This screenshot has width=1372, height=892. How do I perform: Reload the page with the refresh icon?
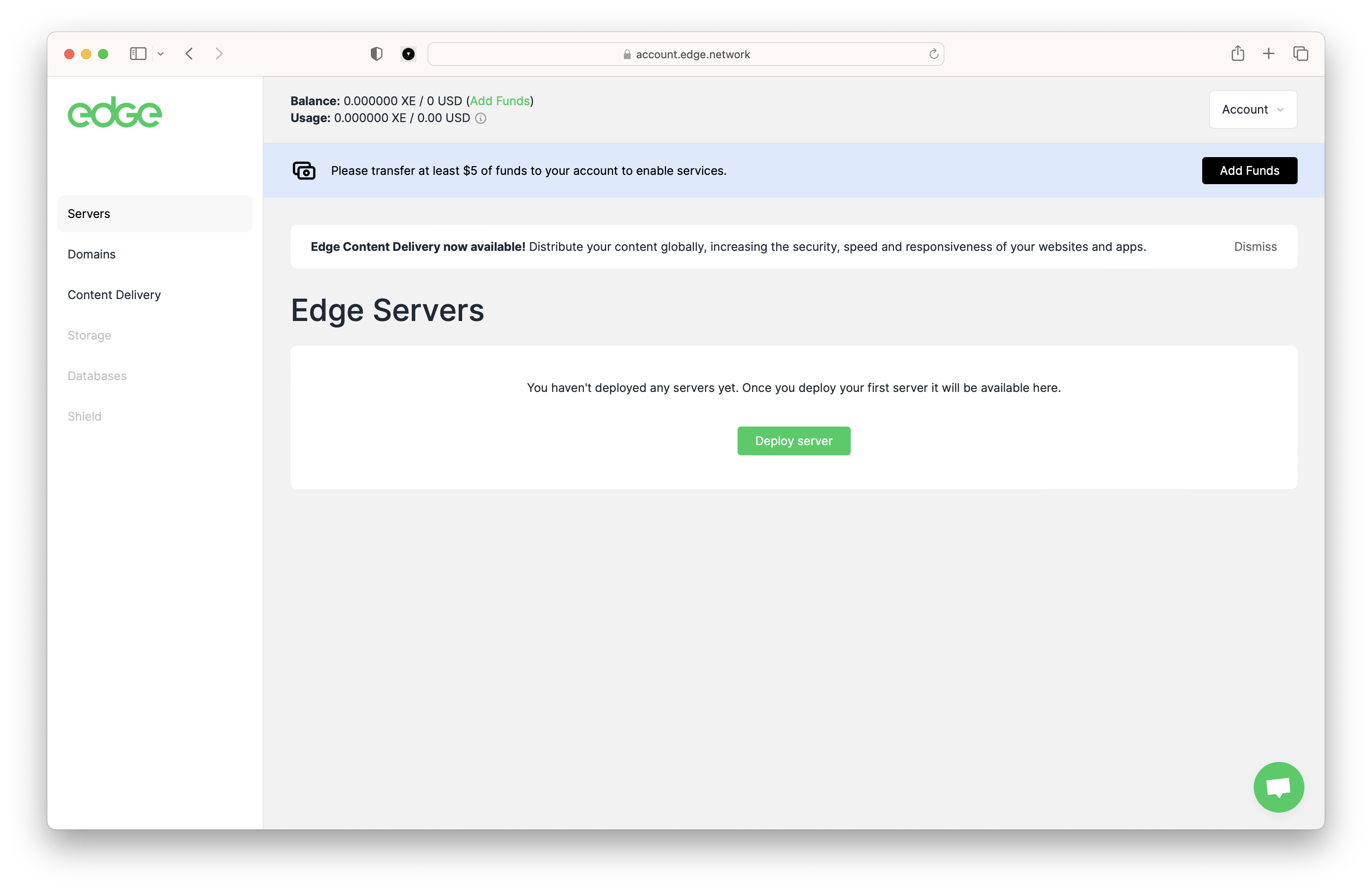click(933, 54)
